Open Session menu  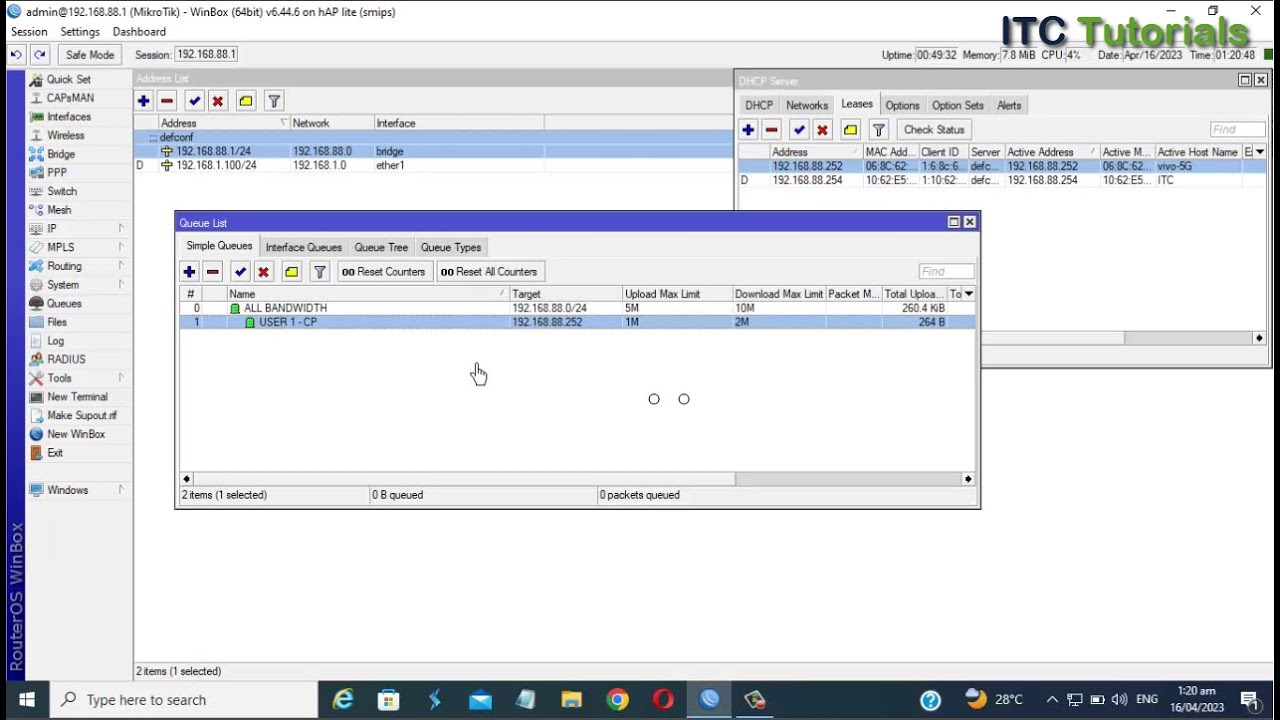click(29, 32)
